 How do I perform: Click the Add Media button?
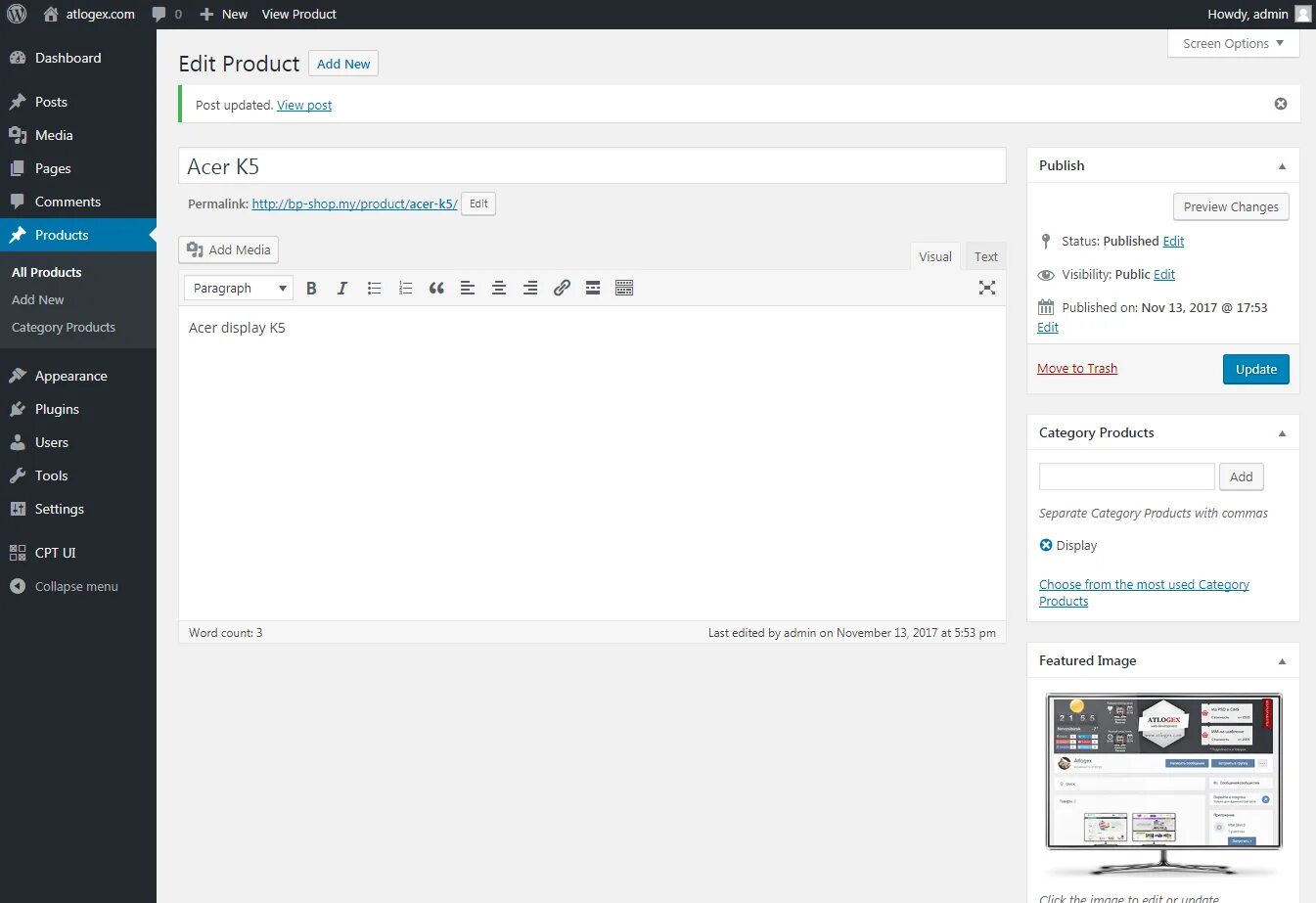(x=229, y=249)
